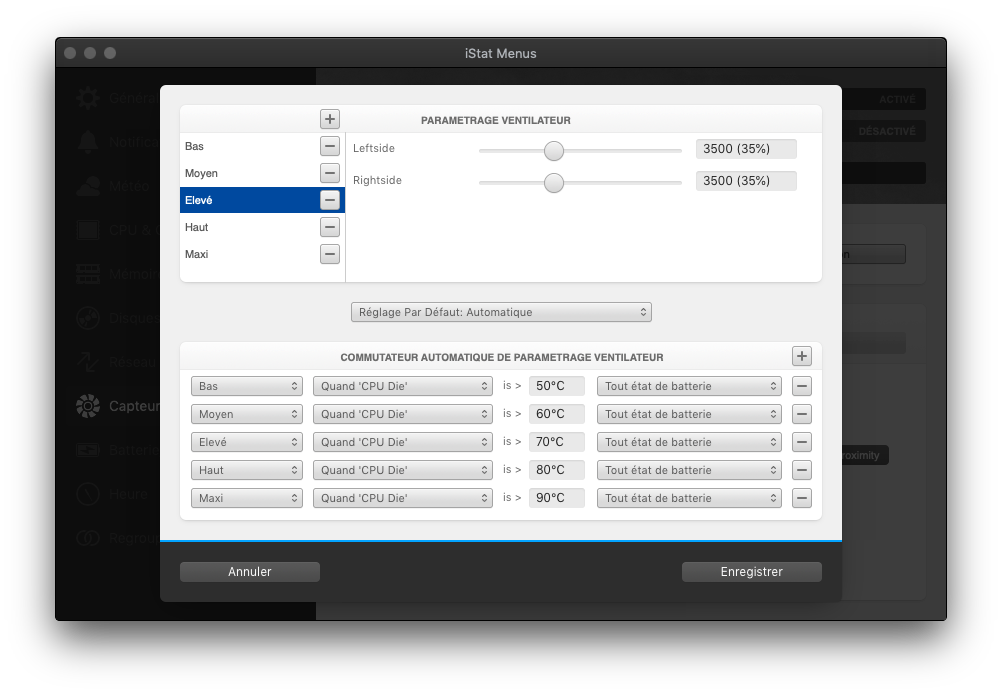Select the Moyen preset in list
The height and width of the screenshot is (694, 1002).
pos(249,173)
